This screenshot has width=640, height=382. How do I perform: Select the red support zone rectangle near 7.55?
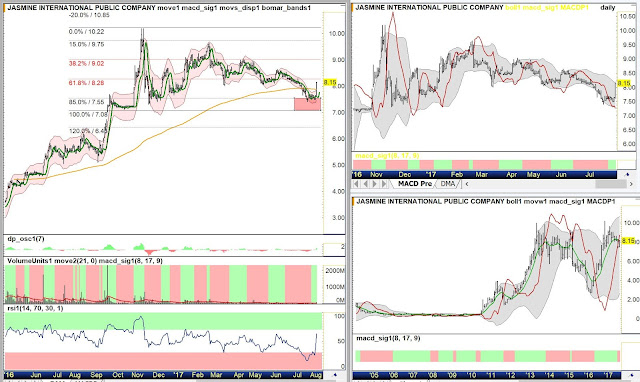307,104
